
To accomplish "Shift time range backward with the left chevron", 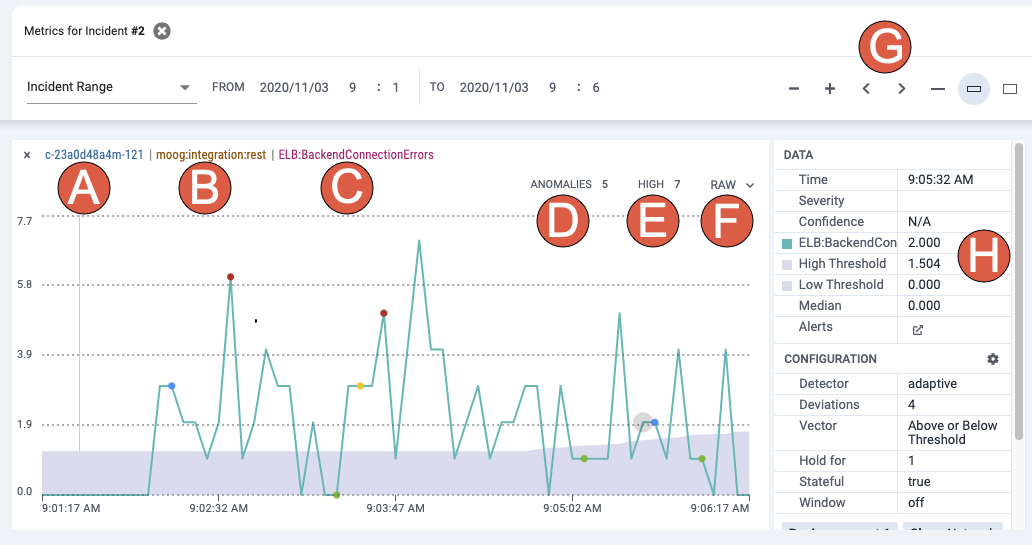I will point(866,89).
